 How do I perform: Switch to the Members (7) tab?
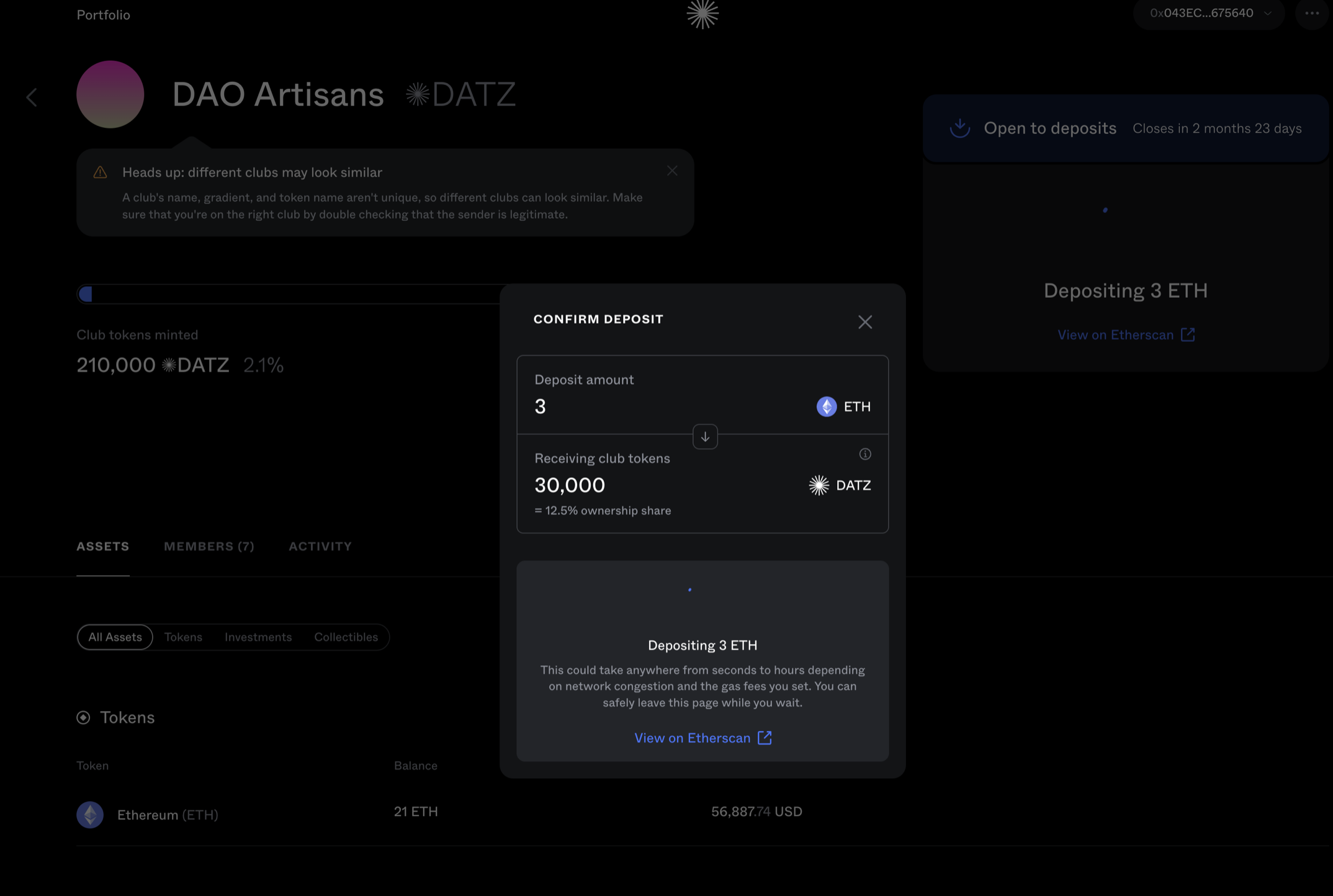[x=209, y=546]
